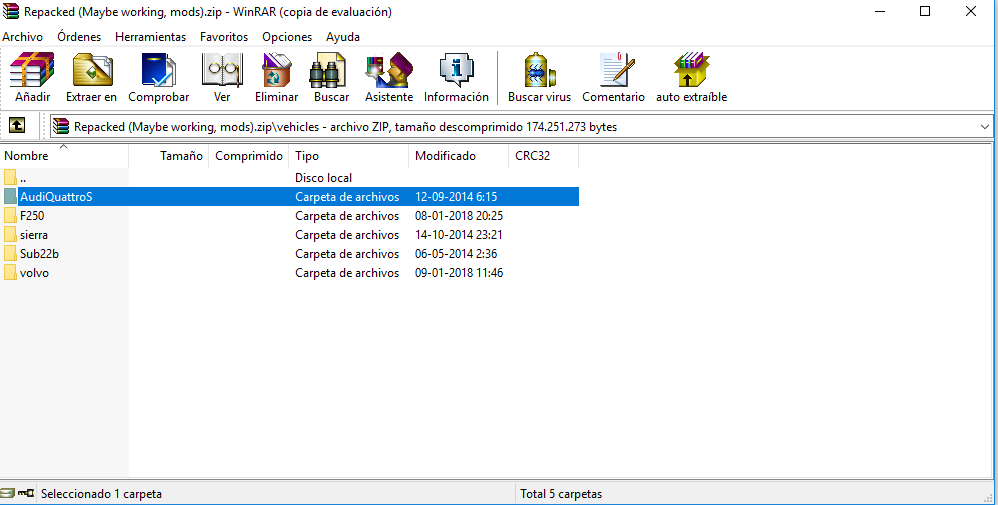The height and width of the screenshot is (505, 998).
Task: Sort by Nombre column header
Action: point(64,156)
